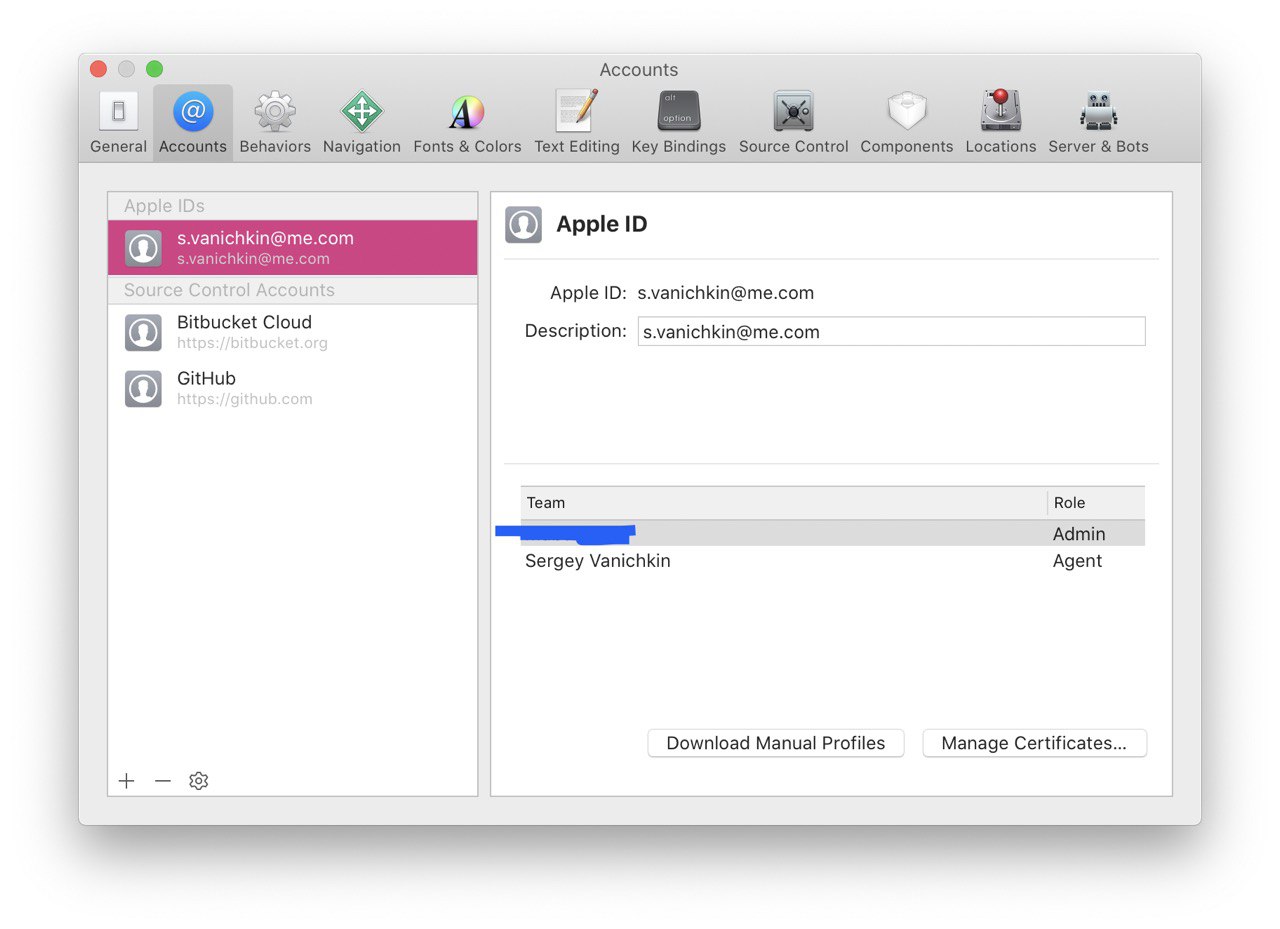Viewport: 1280px width, 929px height.
Task: Click the Bitbucket Cloud avatar icon
Action: (143, 332)
